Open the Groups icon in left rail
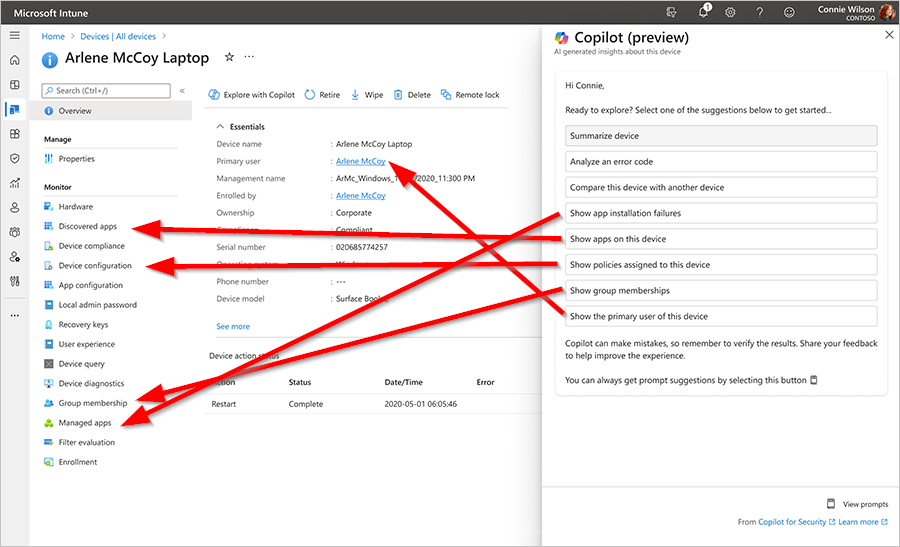The width and height of the screenshot is (900, 547). pyautogui.click(x=15, y=232)
